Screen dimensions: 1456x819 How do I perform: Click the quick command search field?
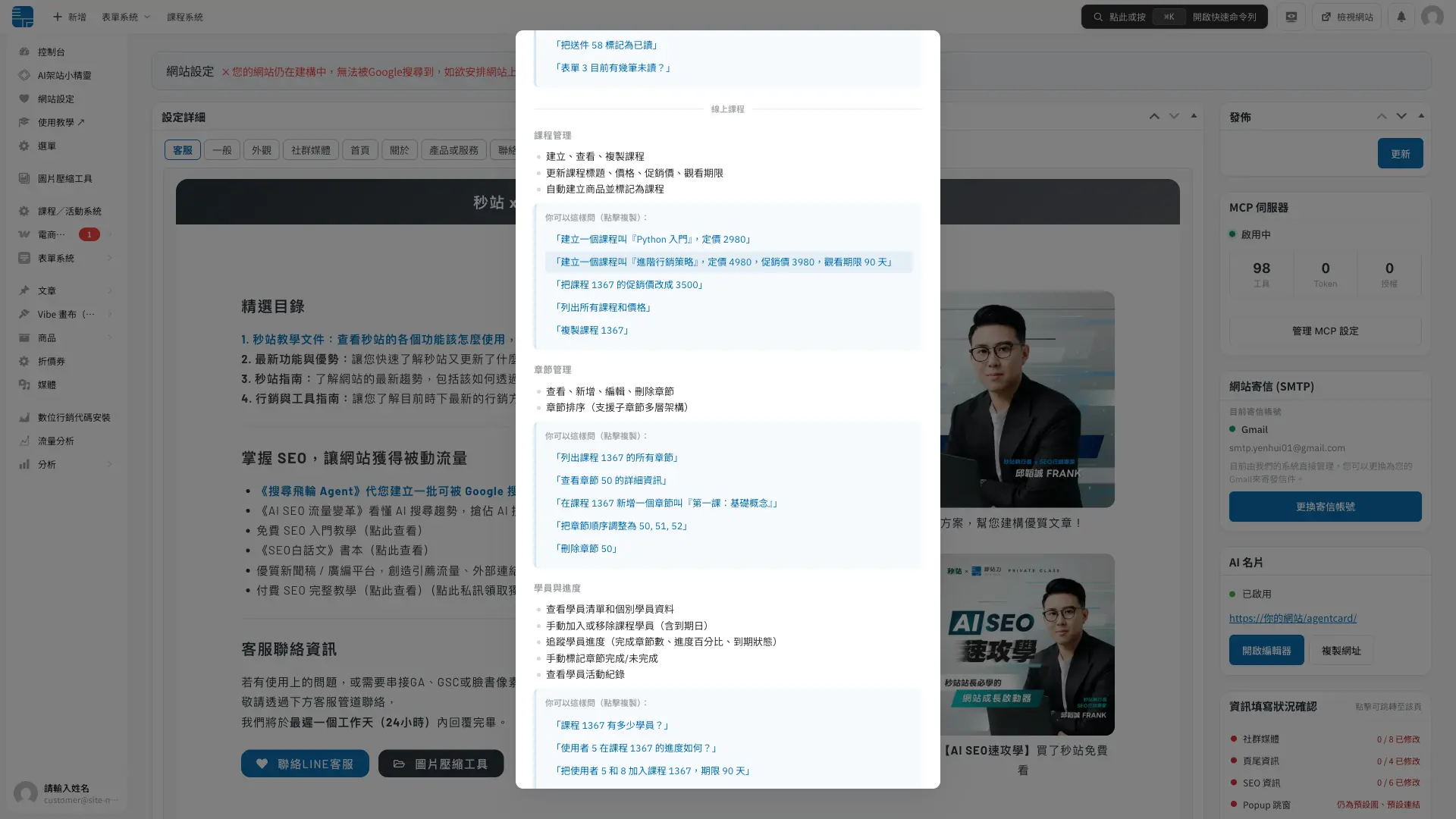[x=1174, y=17]
